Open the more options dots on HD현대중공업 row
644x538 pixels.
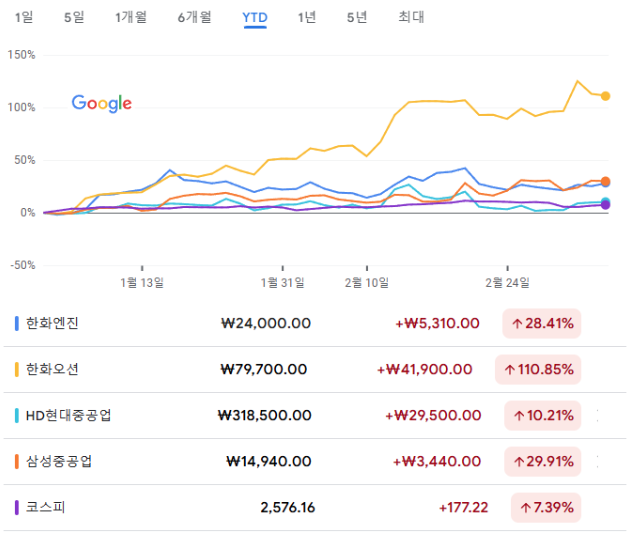(x=598, y=416)
